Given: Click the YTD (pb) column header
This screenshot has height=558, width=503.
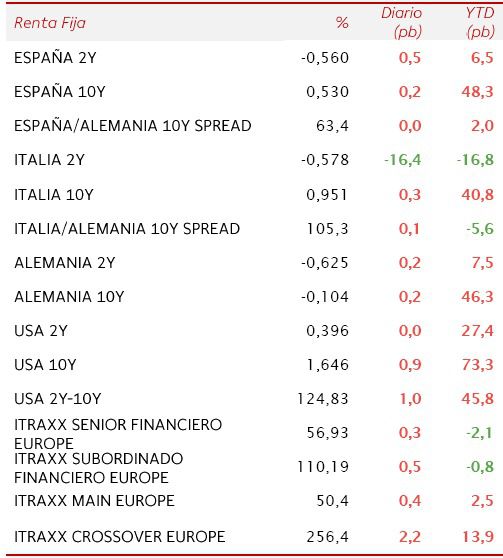Looking at the screenshot, I should pos(480,23).
